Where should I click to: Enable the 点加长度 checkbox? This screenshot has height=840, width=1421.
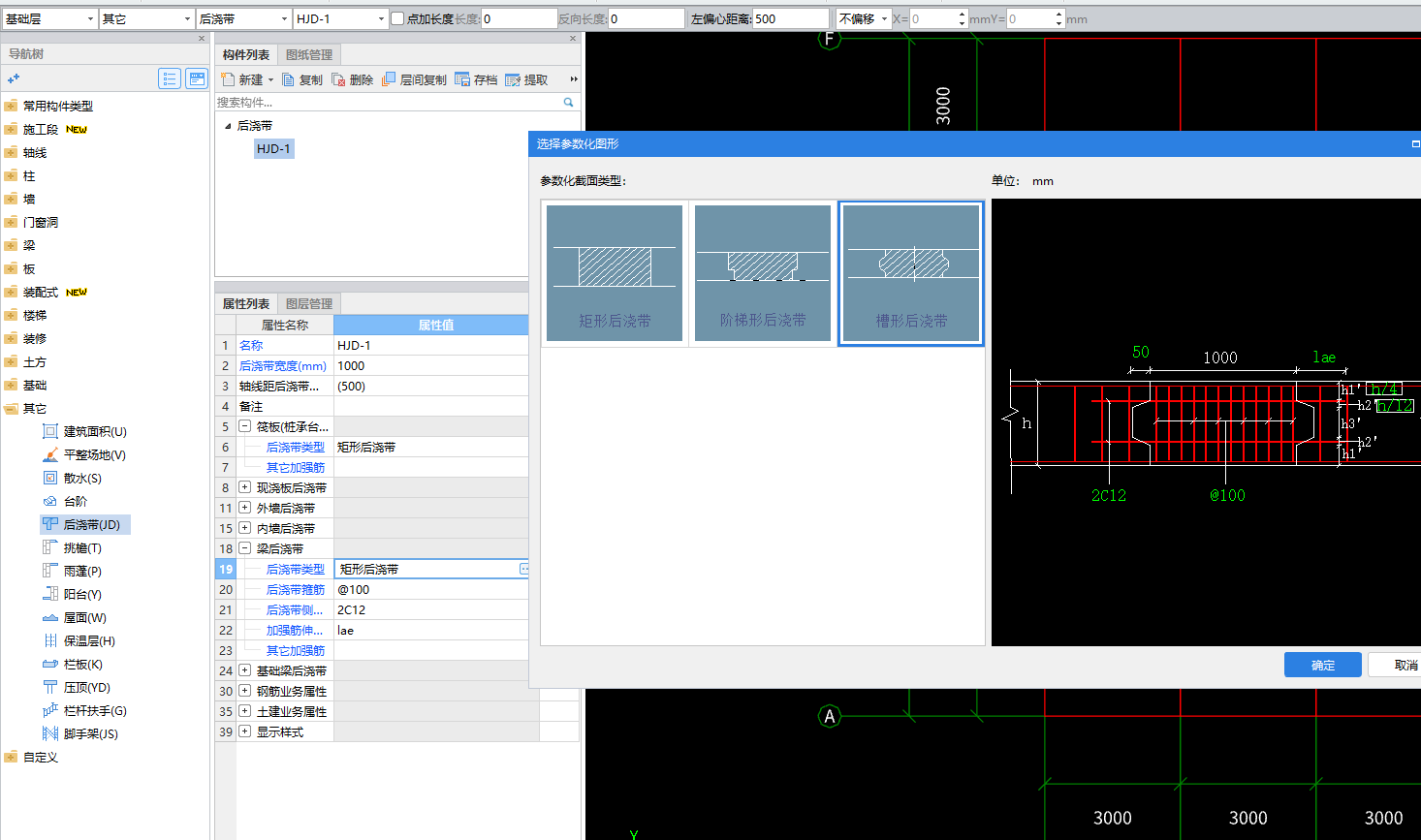click(x=397, y=18)
